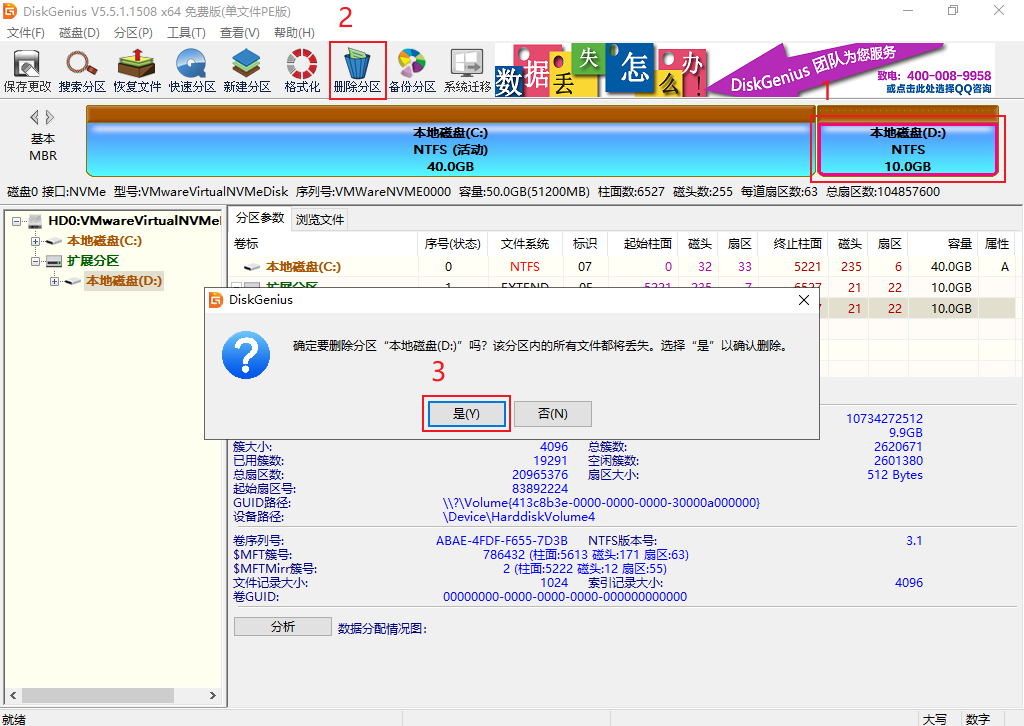This screenshot has width=1024, height=726.
Task: Open the 查看(V) menu
Action: [x=240, y=33]
